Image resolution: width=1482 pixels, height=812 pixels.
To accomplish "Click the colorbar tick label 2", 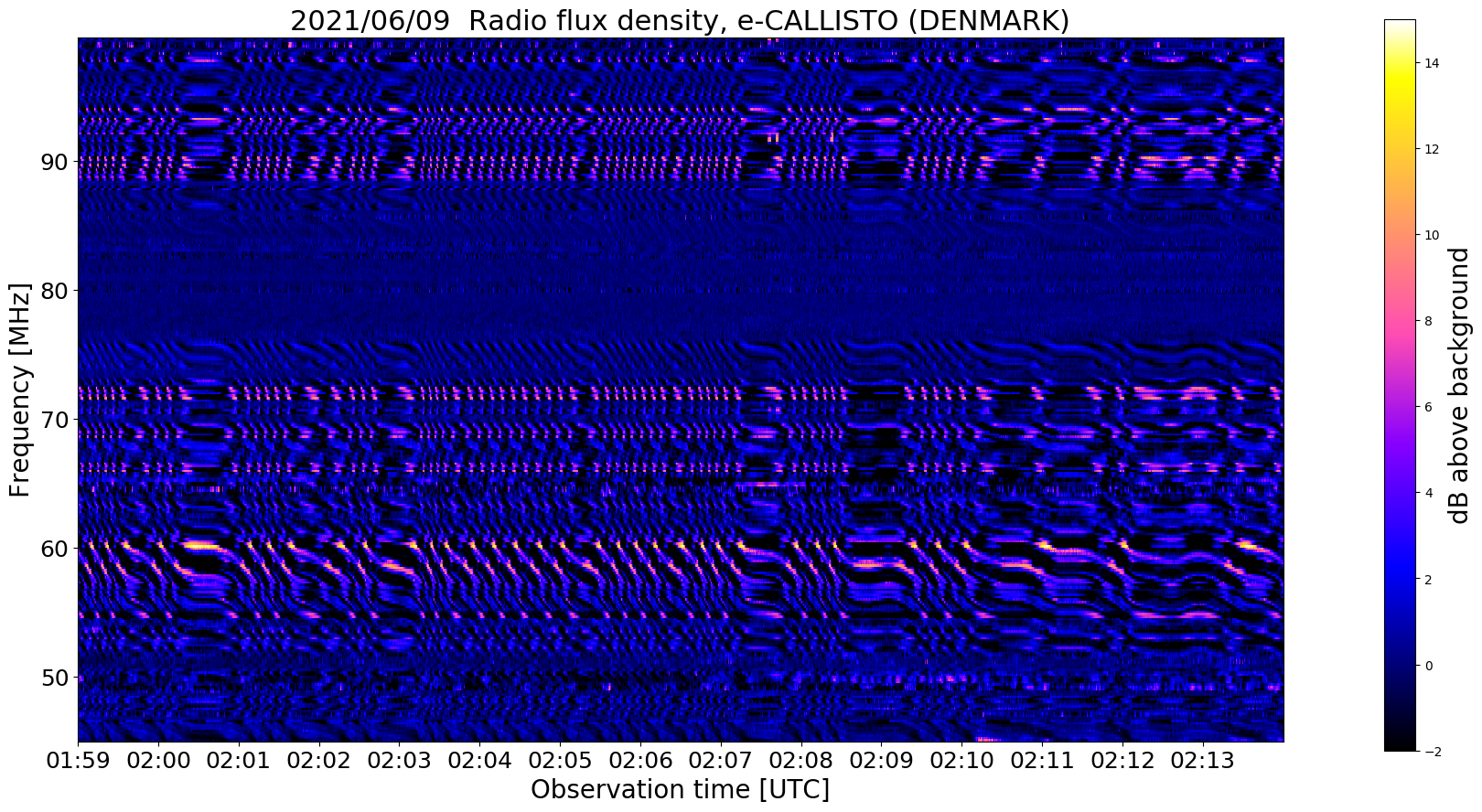I will pyautogui.click(x=1427, y=580).
